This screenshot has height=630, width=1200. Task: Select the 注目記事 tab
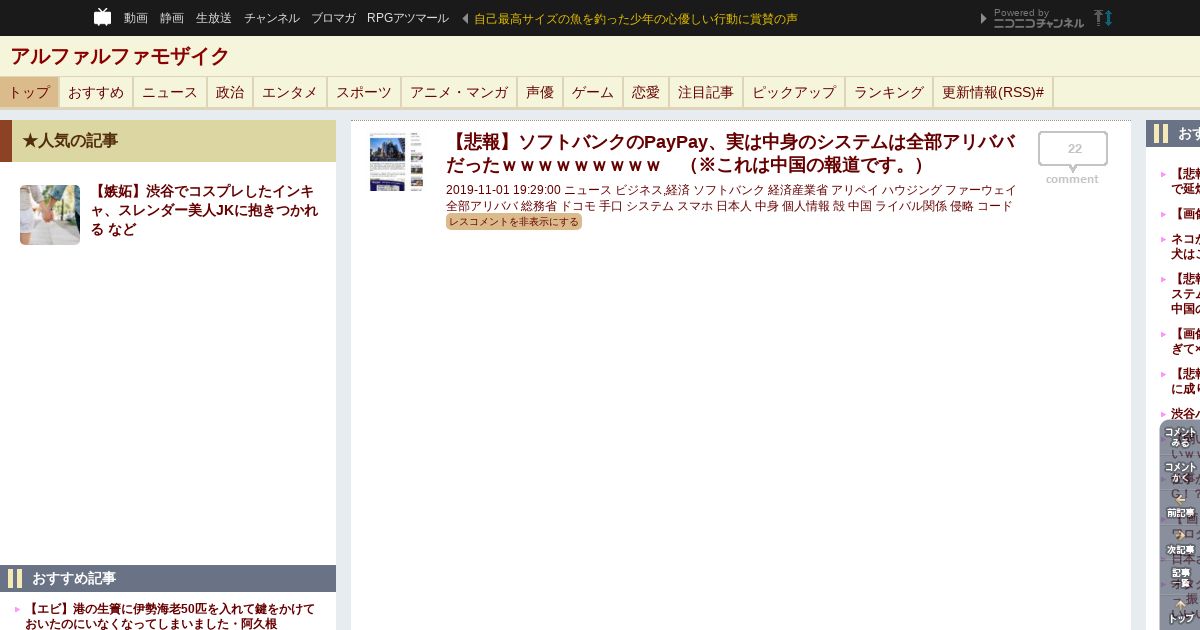click(x=706, y=92)
